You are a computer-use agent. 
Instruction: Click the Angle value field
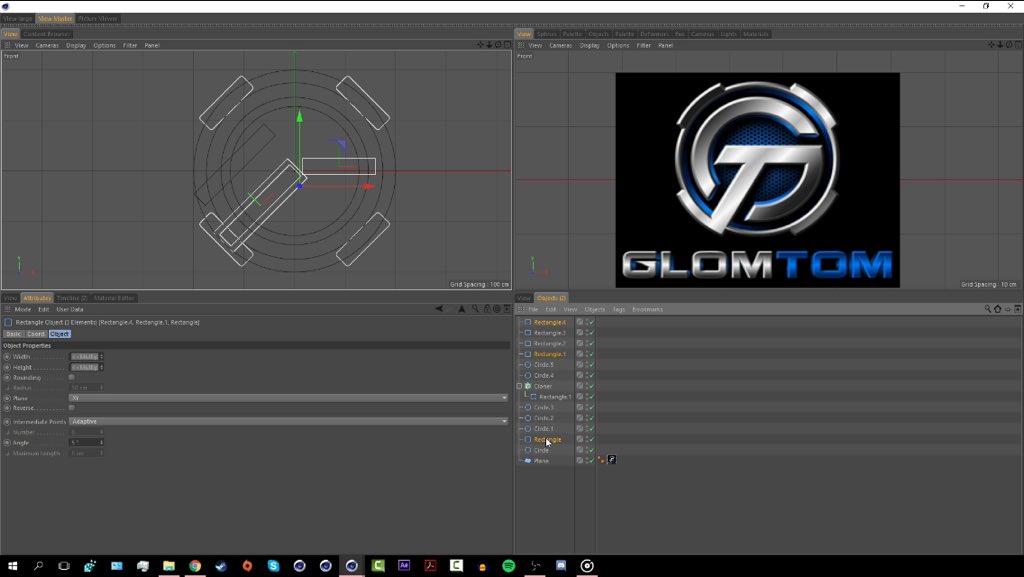(x=84, y=443)
